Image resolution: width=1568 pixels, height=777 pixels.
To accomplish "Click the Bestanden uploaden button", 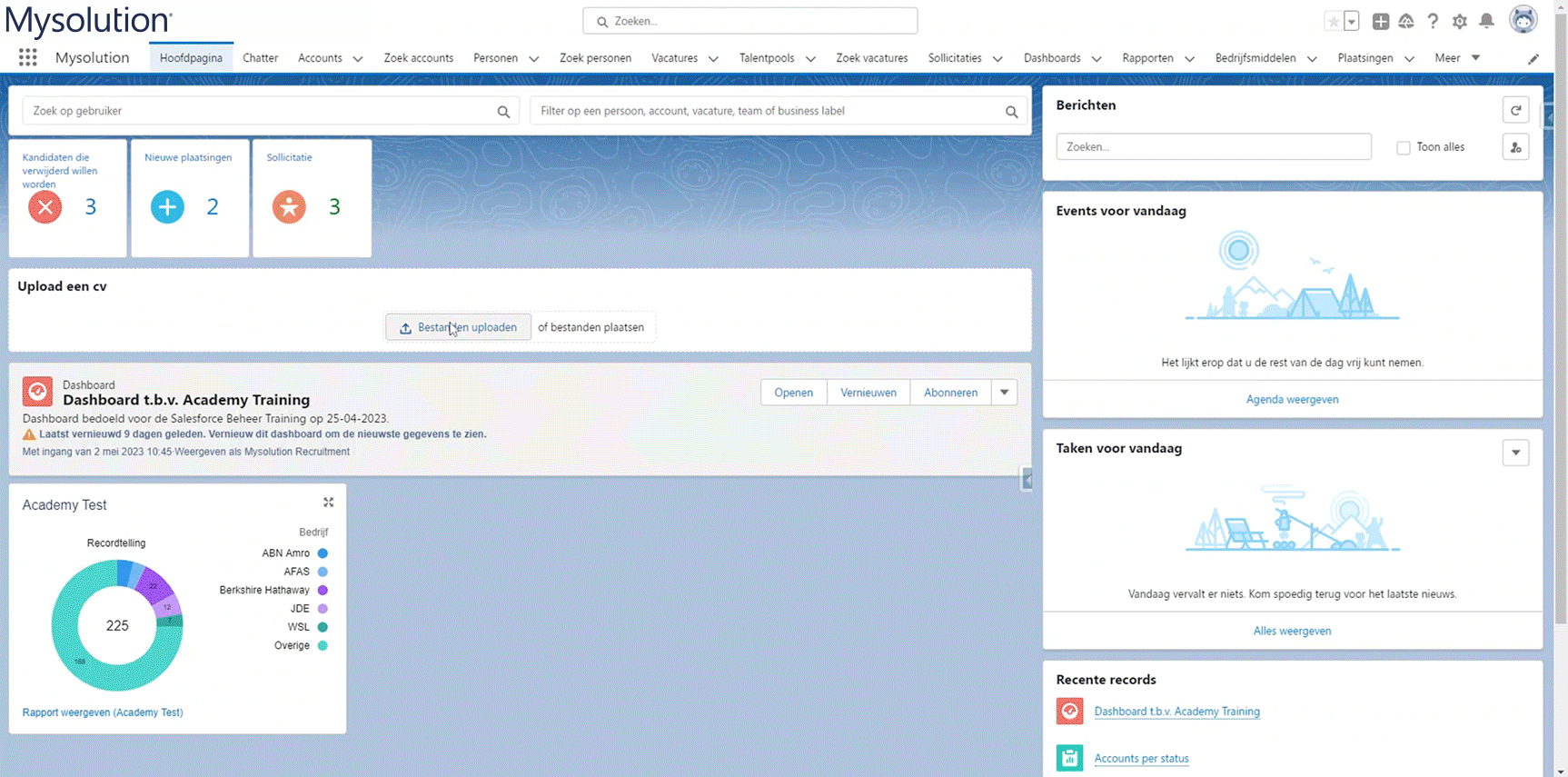I will 458,327.
